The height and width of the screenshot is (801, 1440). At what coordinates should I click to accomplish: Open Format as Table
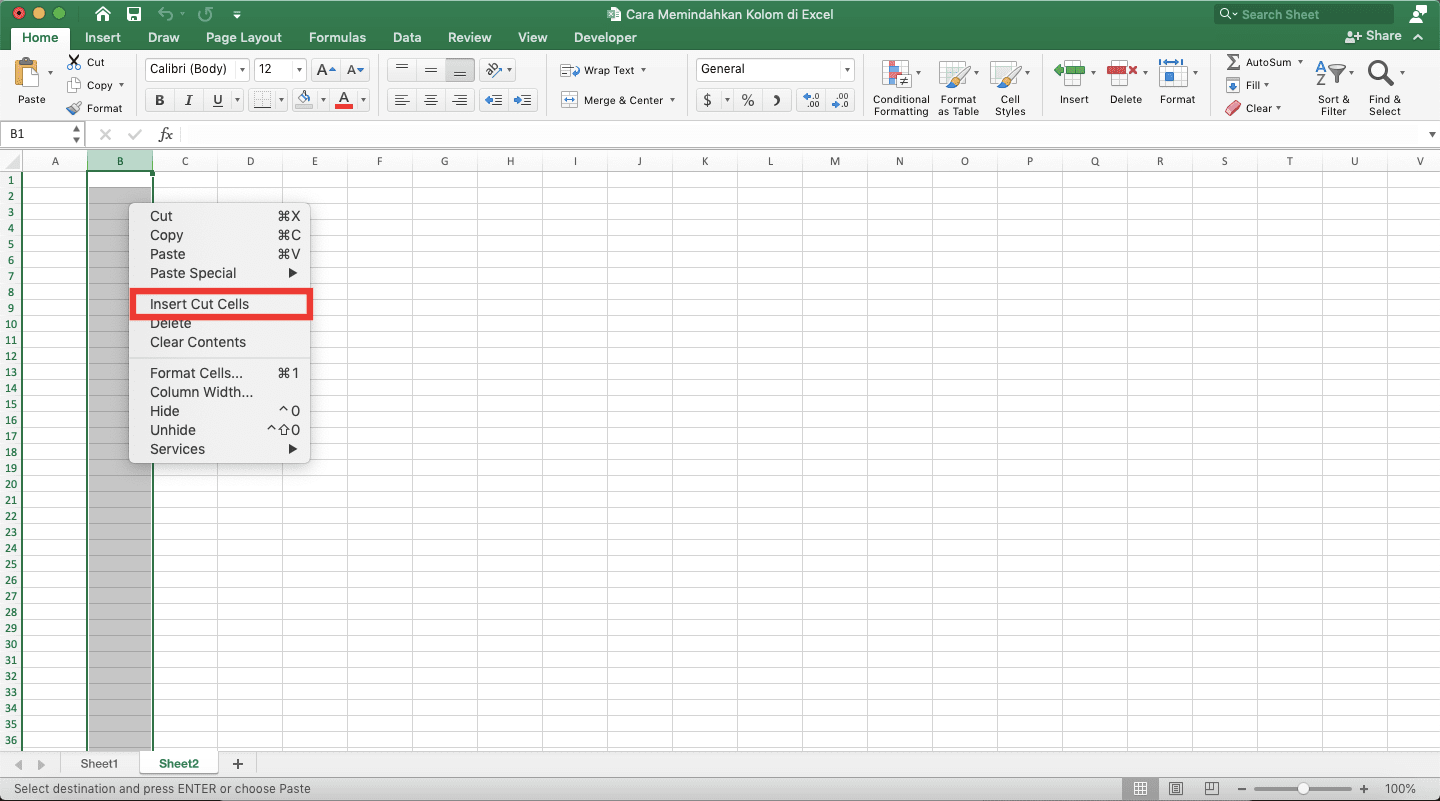958,87
